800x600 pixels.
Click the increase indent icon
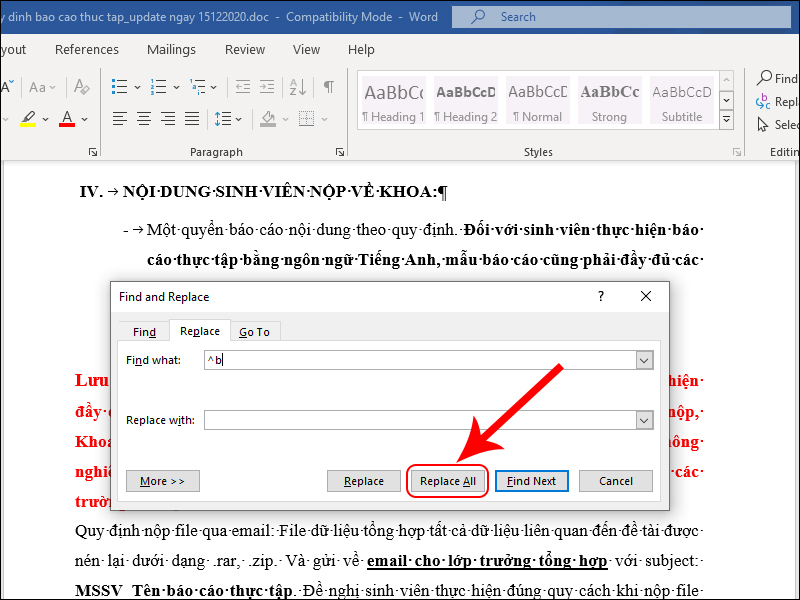click(x=265, y=87)
